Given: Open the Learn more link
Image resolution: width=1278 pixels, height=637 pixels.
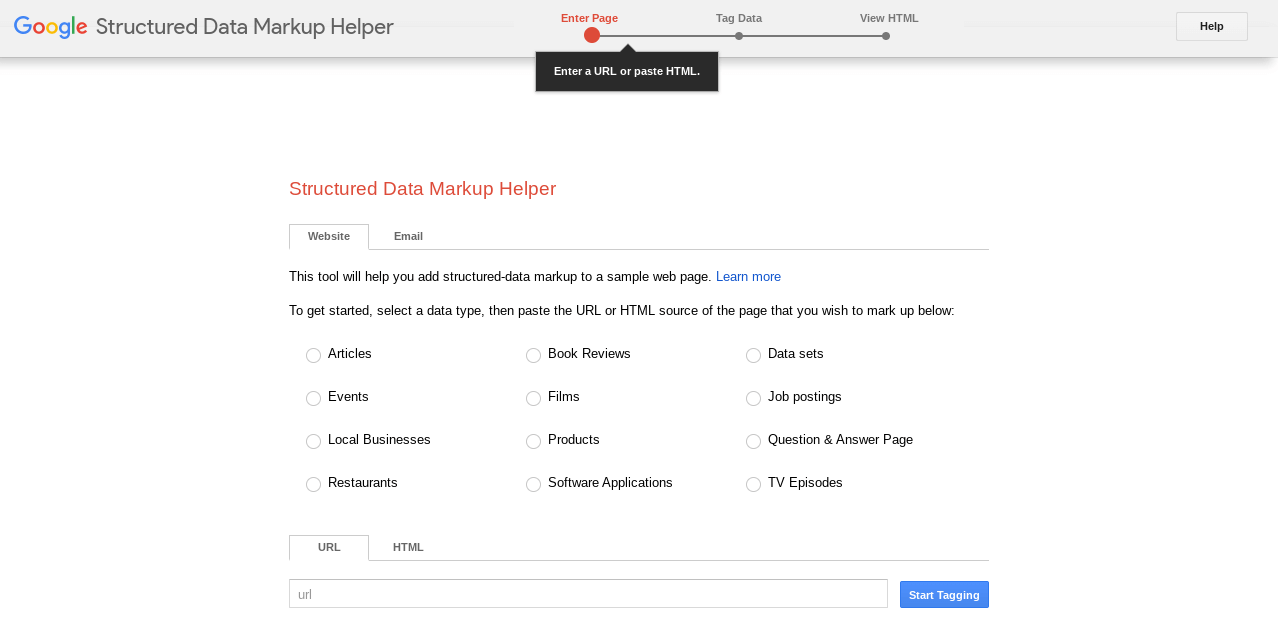Looking at the screenshot, I should tap(748, 276).
